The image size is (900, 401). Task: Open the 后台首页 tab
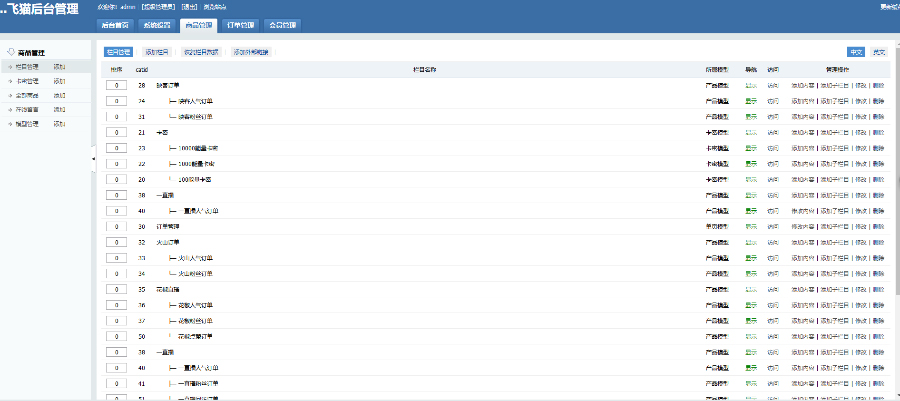click(x=115, y=25)
